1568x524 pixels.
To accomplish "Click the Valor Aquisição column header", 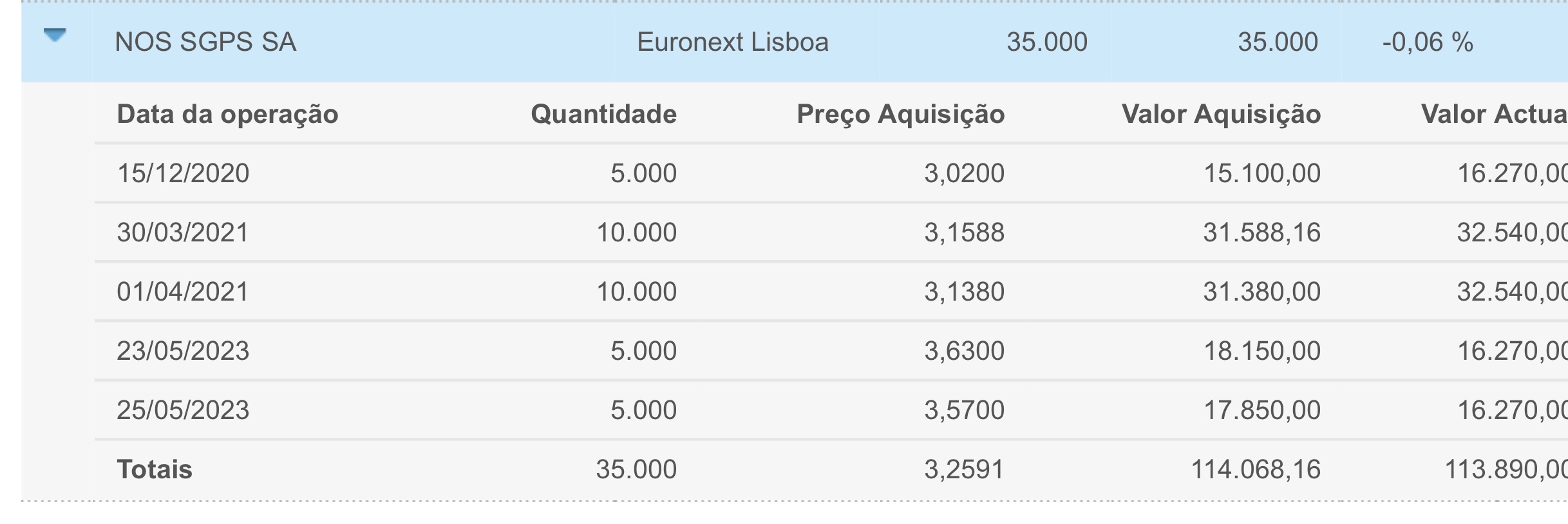I will [1221, 115].
